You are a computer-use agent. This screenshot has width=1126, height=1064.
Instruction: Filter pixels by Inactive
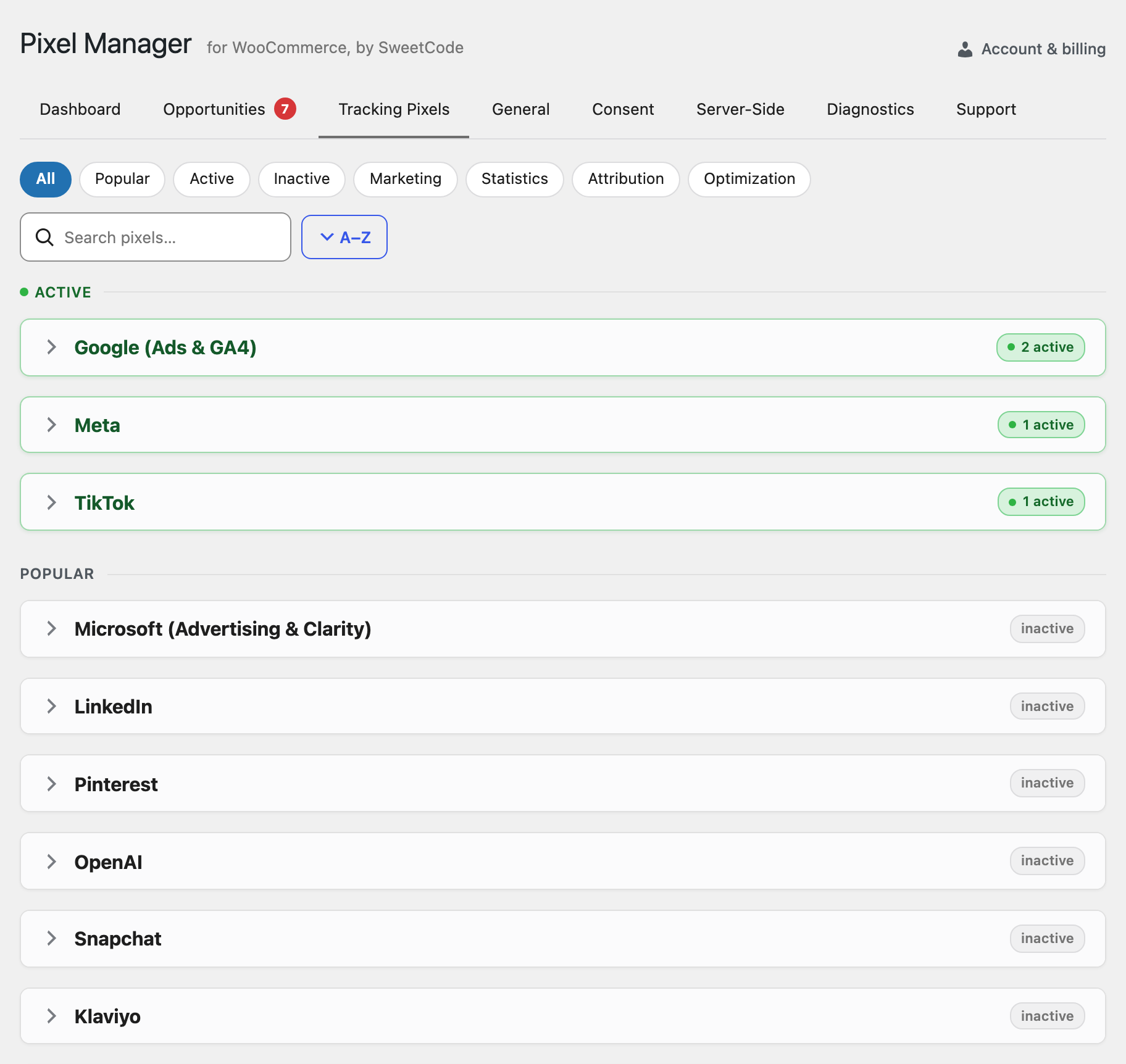pyautogui.click(x=302, y=179)
